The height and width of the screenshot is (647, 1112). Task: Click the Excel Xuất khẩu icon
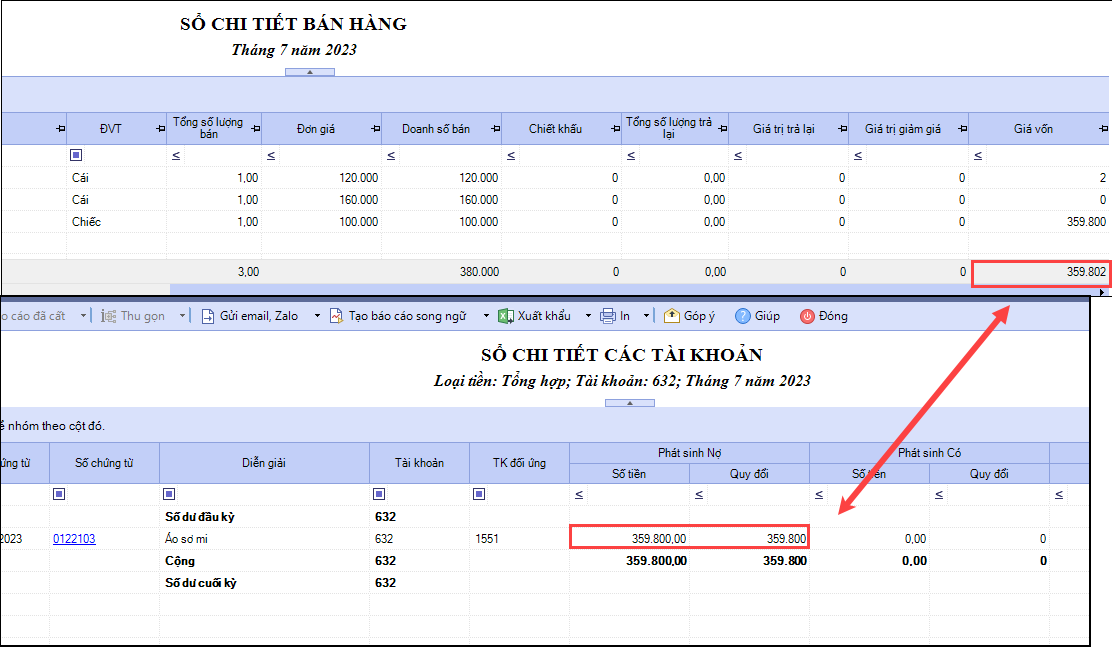(506, 316)
